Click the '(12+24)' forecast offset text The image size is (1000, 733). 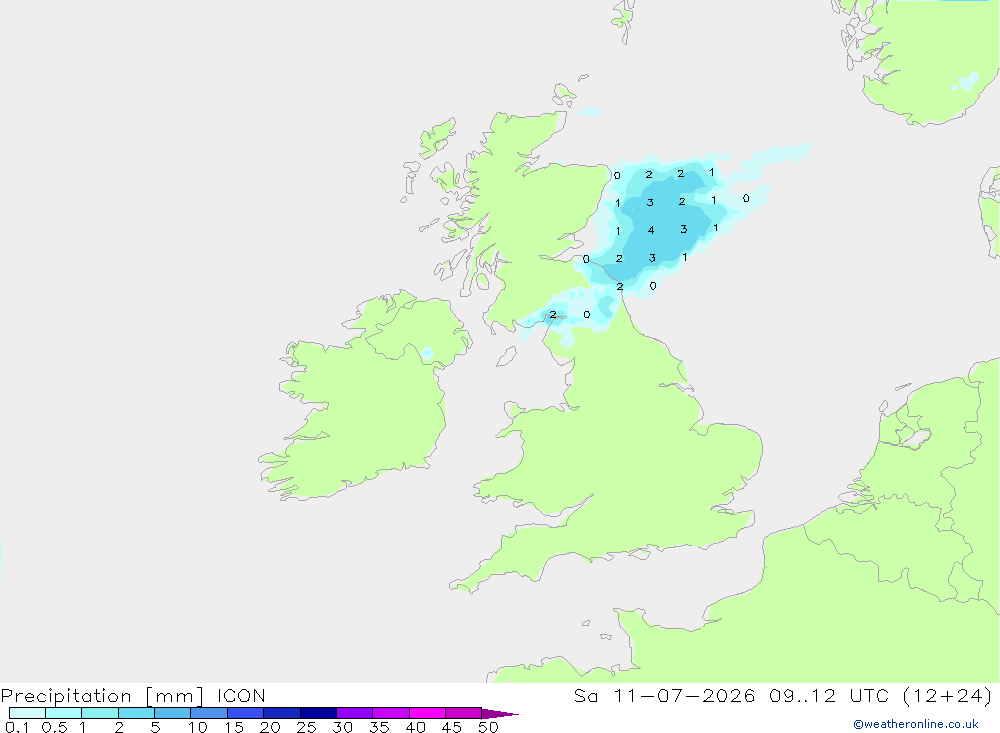948,695
